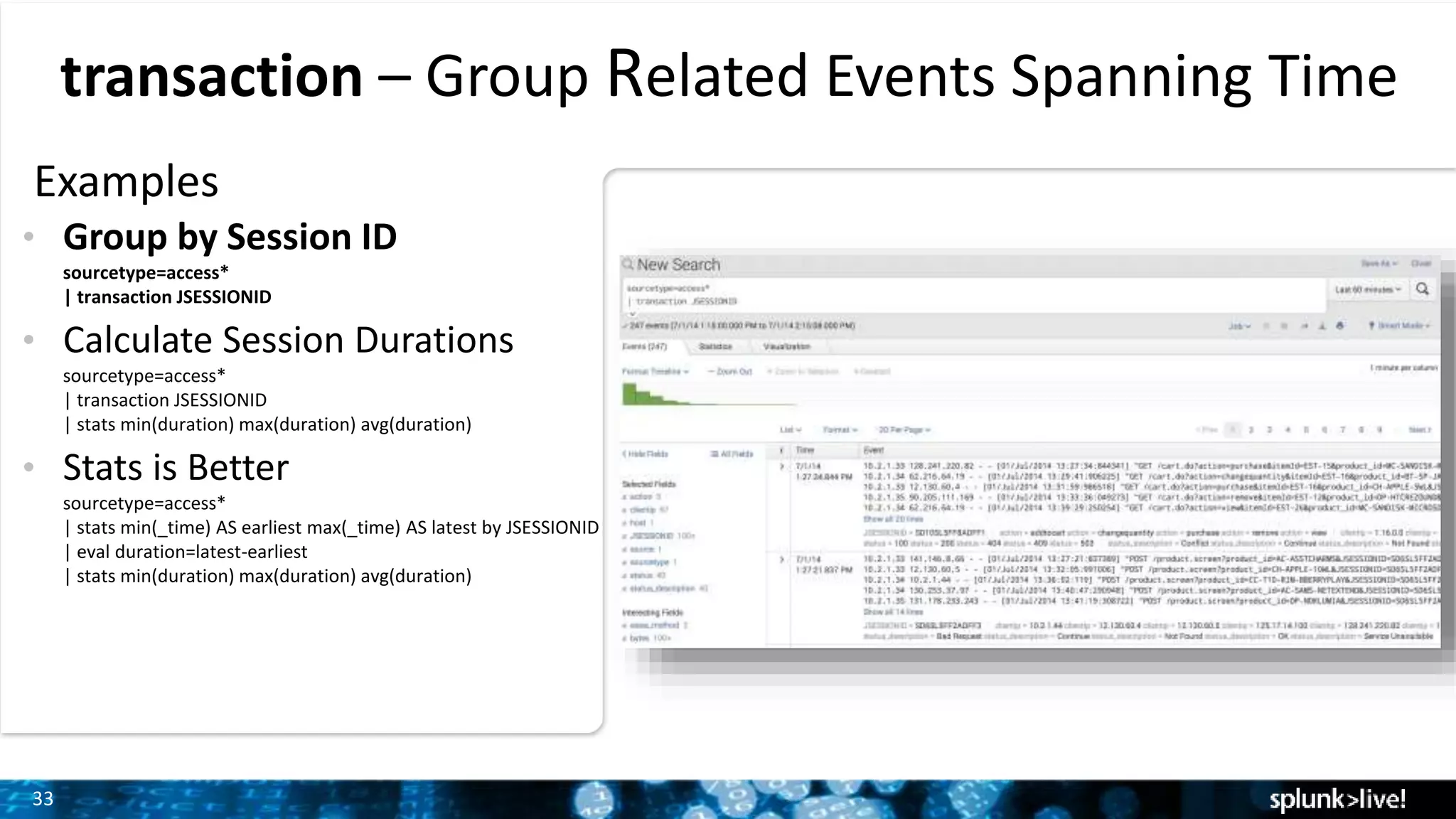The height and width of the screenshot is (819, 1456).
Task: Open the Format Timeline dropdown
Action: [x=655, y=371]
